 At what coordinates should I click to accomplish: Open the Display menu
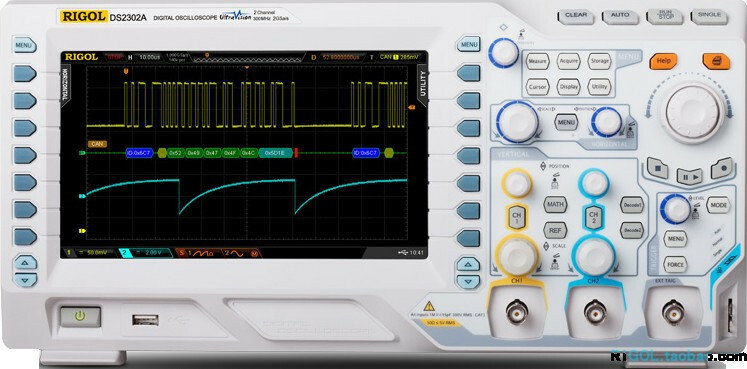click(568, 87)
